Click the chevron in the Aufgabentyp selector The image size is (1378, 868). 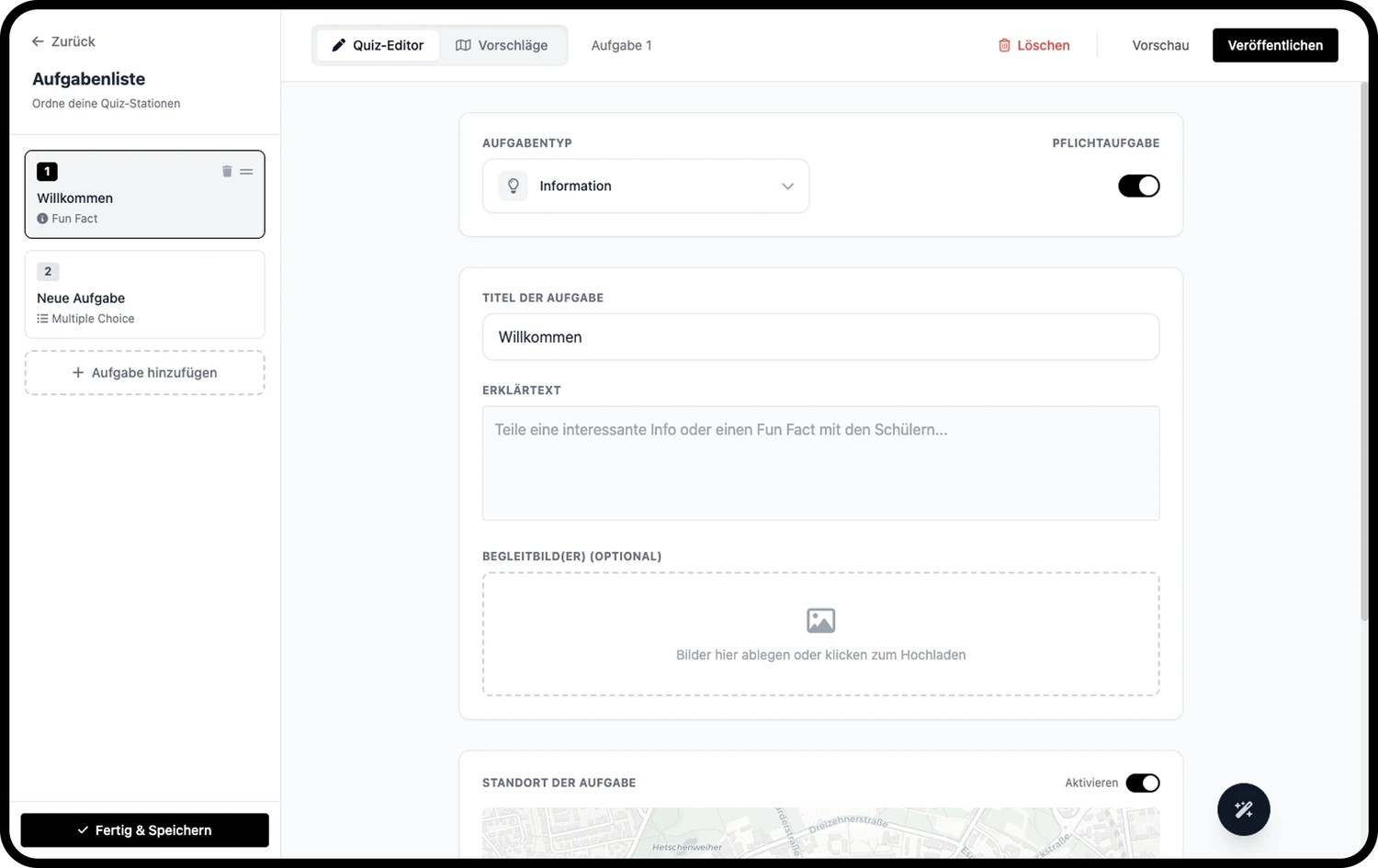(787, 186)
